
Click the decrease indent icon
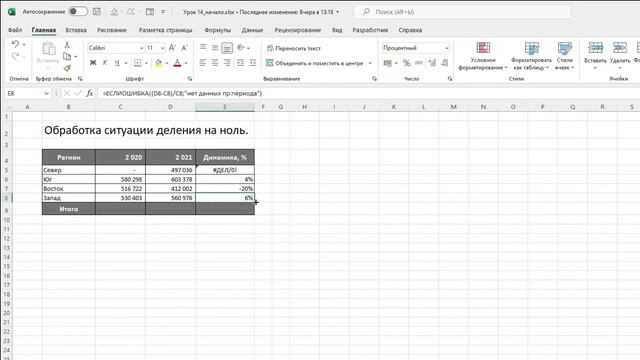[241, 63]
